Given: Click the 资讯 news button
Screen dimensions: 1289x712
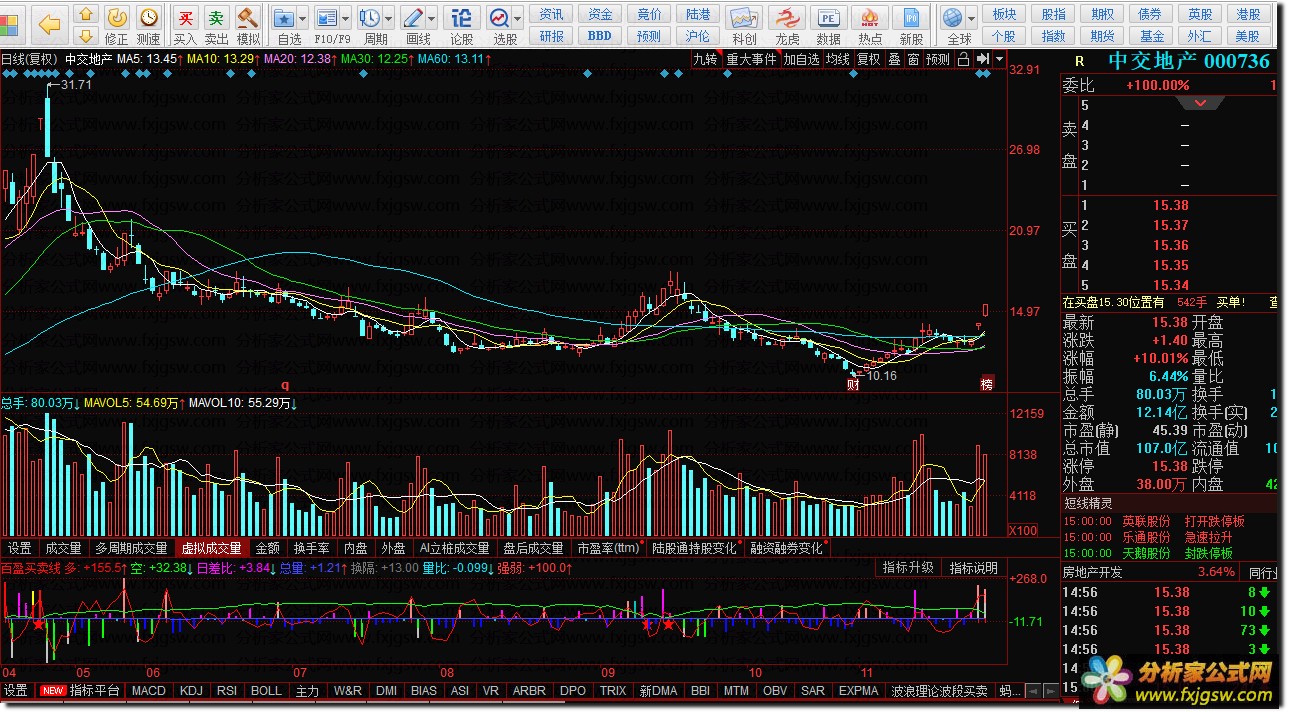Looking at the screenshot, I should click(551, 14).
